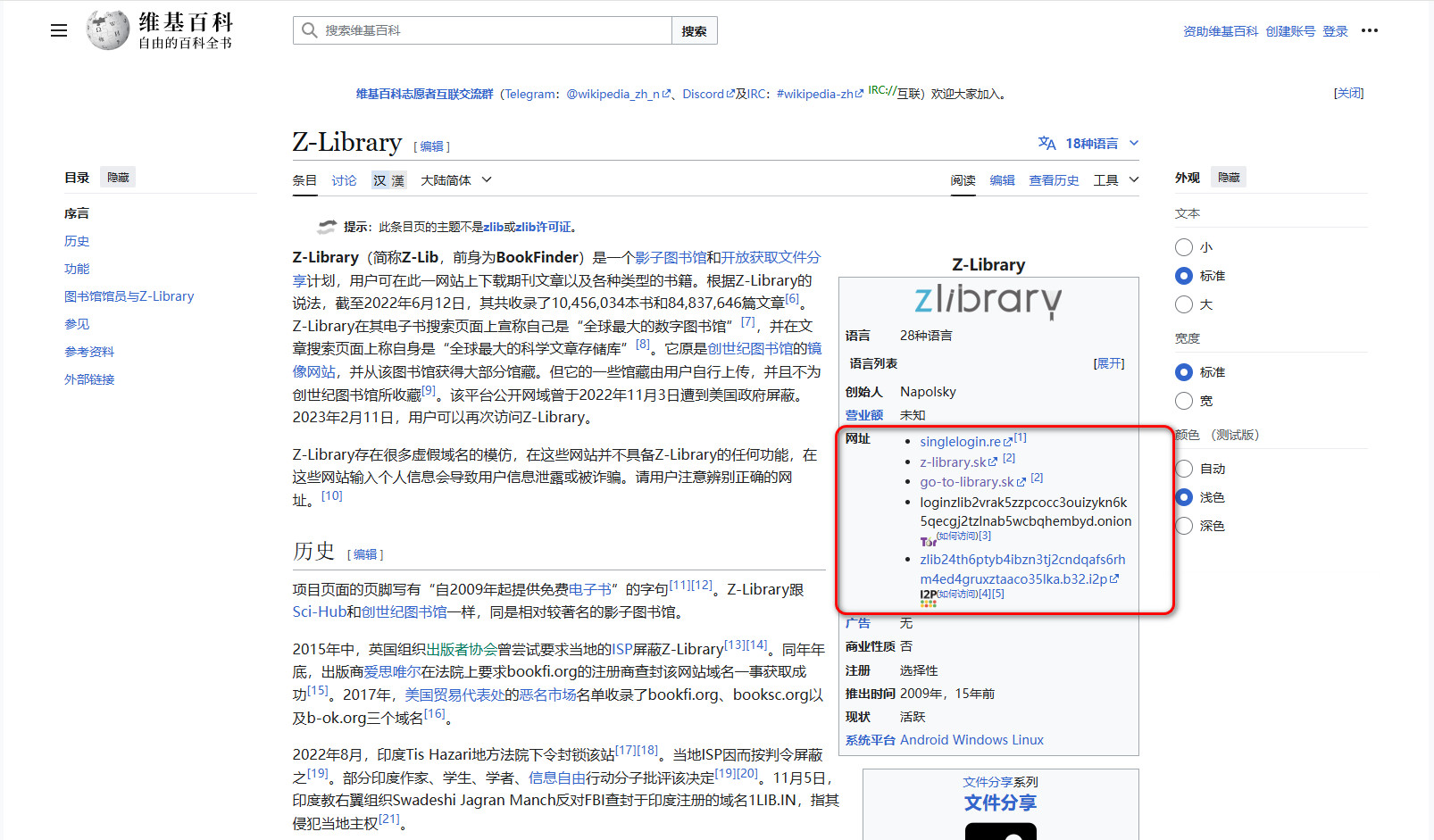Jump to 参见 in contents

click(x=77, y=324)
